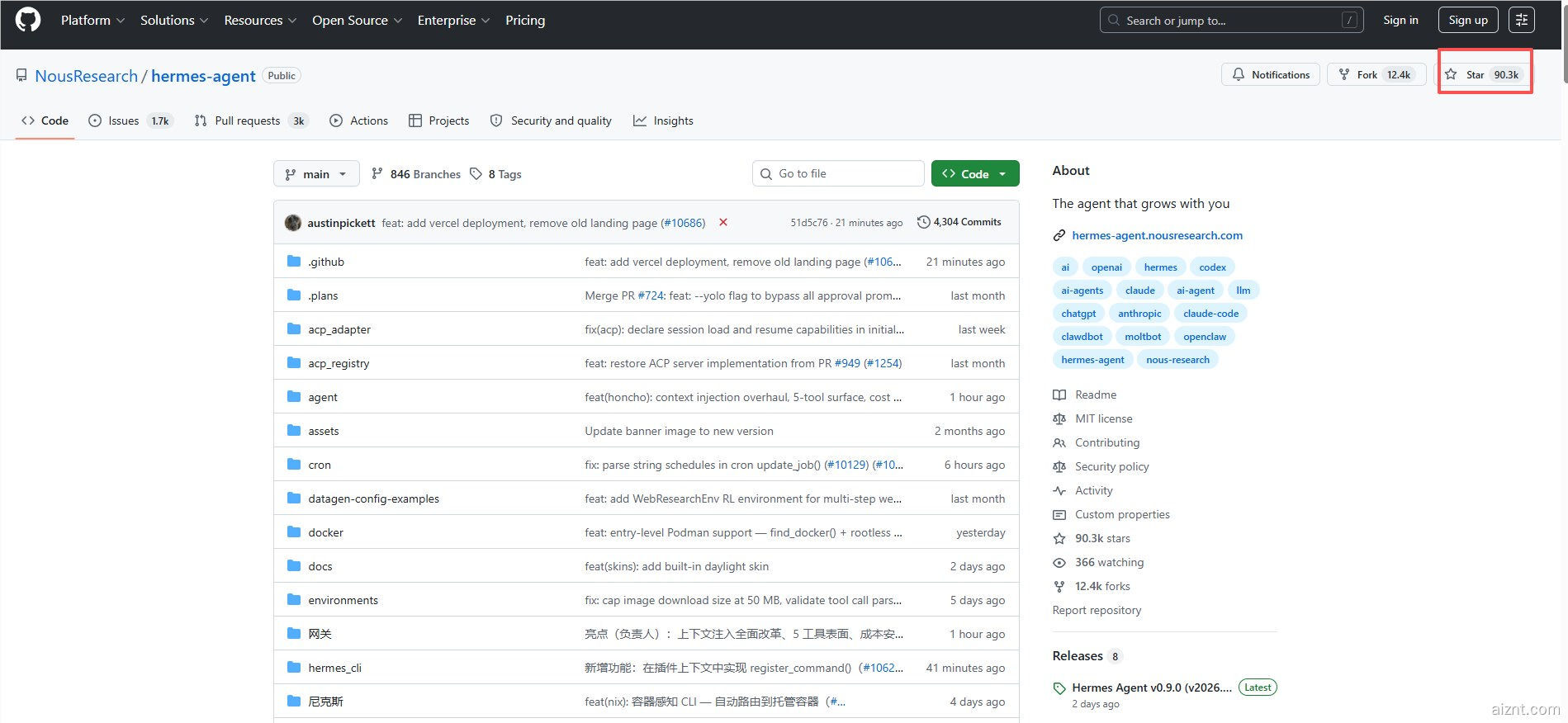Select the anthropic topic tag
This screenshot has width=1568, height=723.
coord(1139,314)
